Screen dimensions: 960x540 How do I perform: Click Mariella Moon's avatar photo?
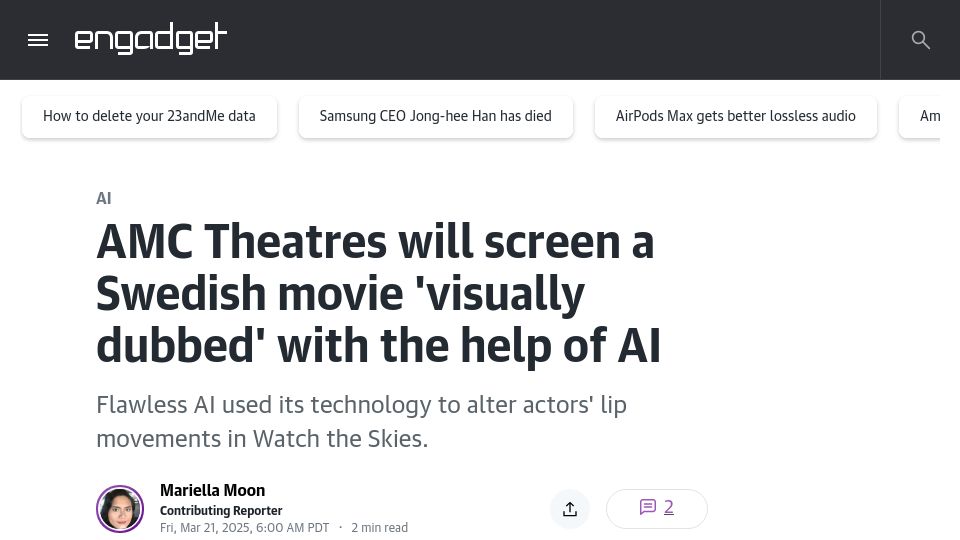coord(120,509)
